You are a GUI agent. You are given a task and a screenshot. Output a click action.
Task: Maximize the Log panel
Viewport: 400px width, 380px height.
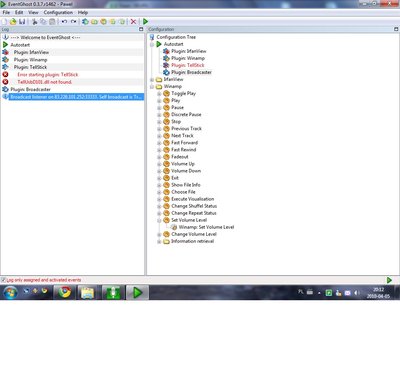pos(141,29)
